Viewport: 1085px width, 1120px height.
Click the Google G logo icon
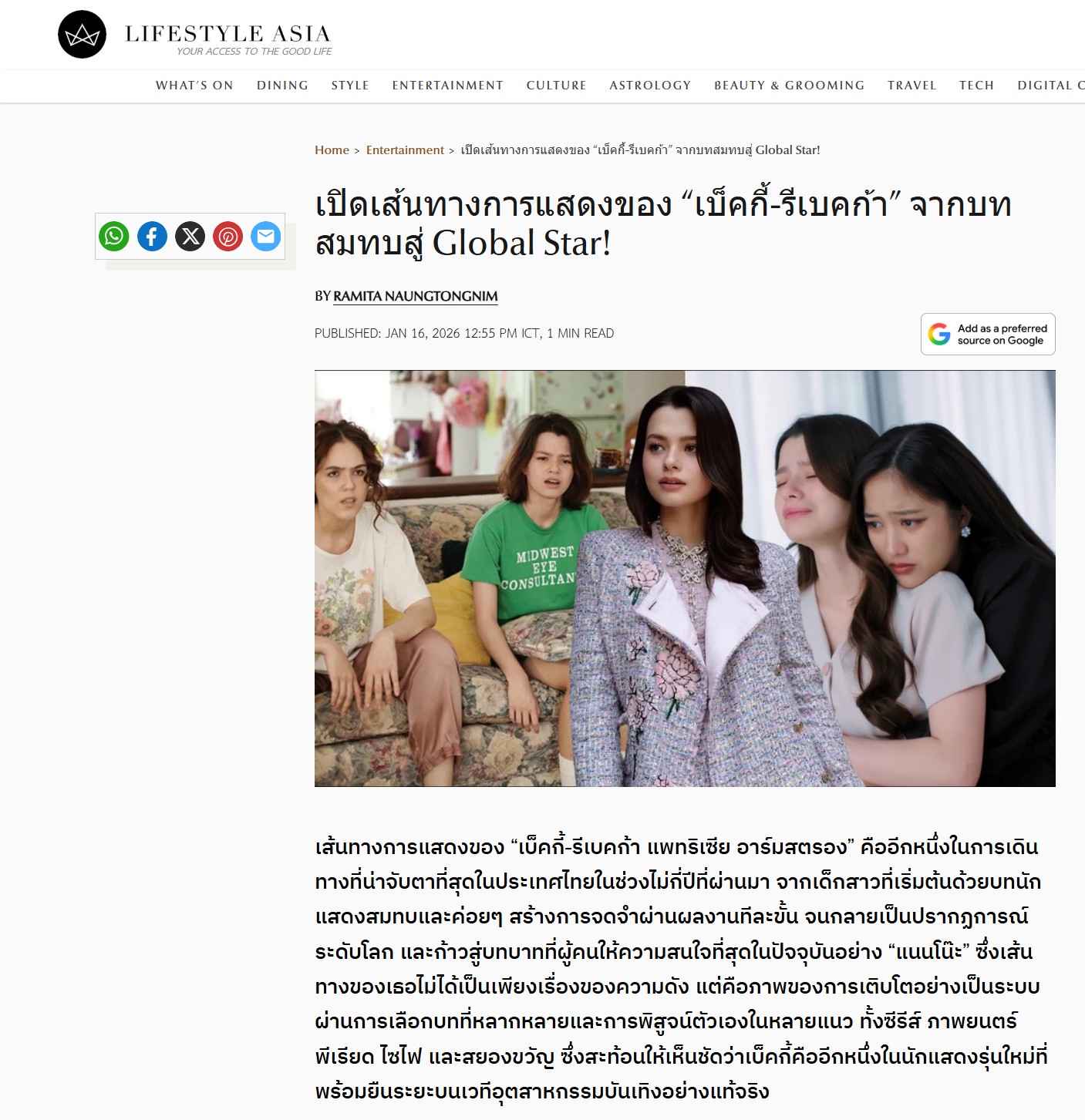(939, 334)
